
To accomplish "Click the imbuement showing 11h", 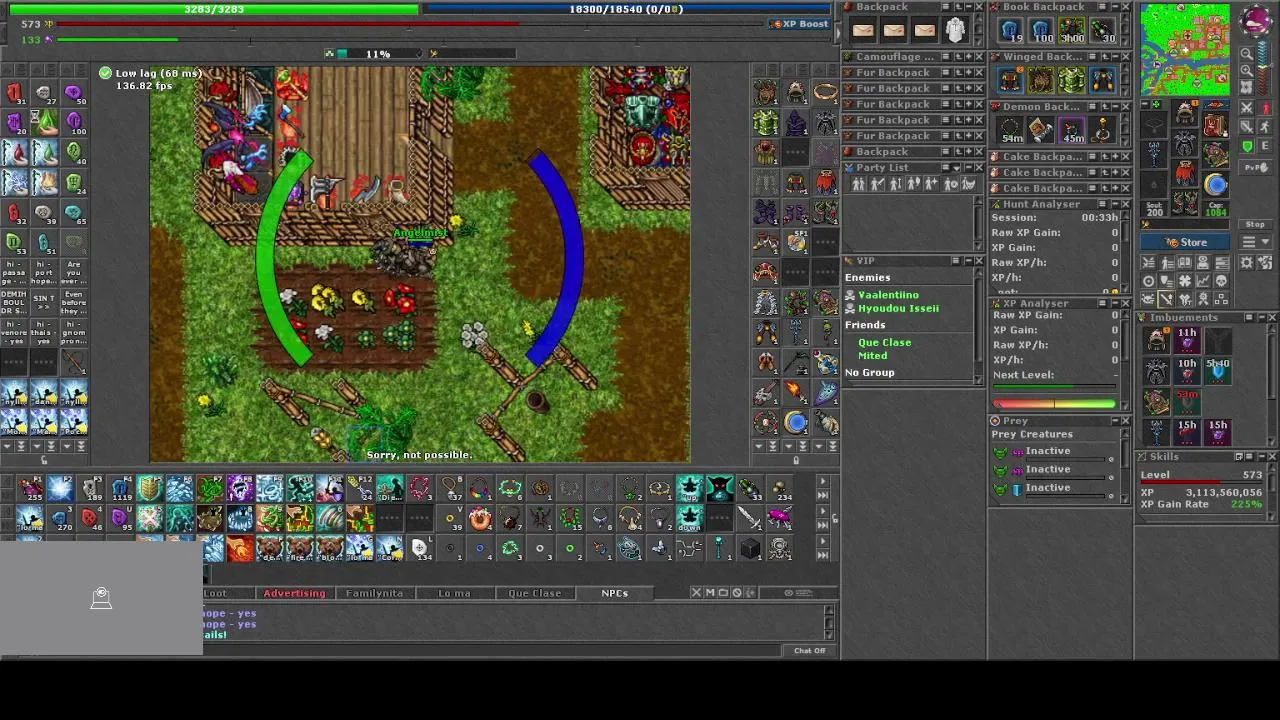I will coord(1187,341).
